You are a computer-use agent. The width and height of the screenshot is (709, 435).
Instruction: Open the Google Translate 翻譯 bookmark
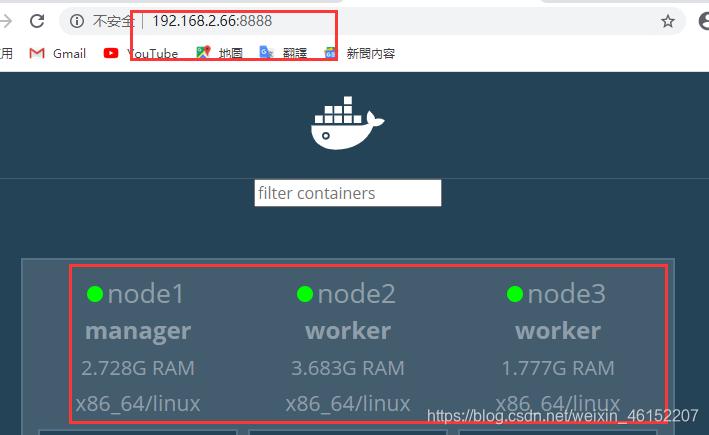tap(284, 53)
